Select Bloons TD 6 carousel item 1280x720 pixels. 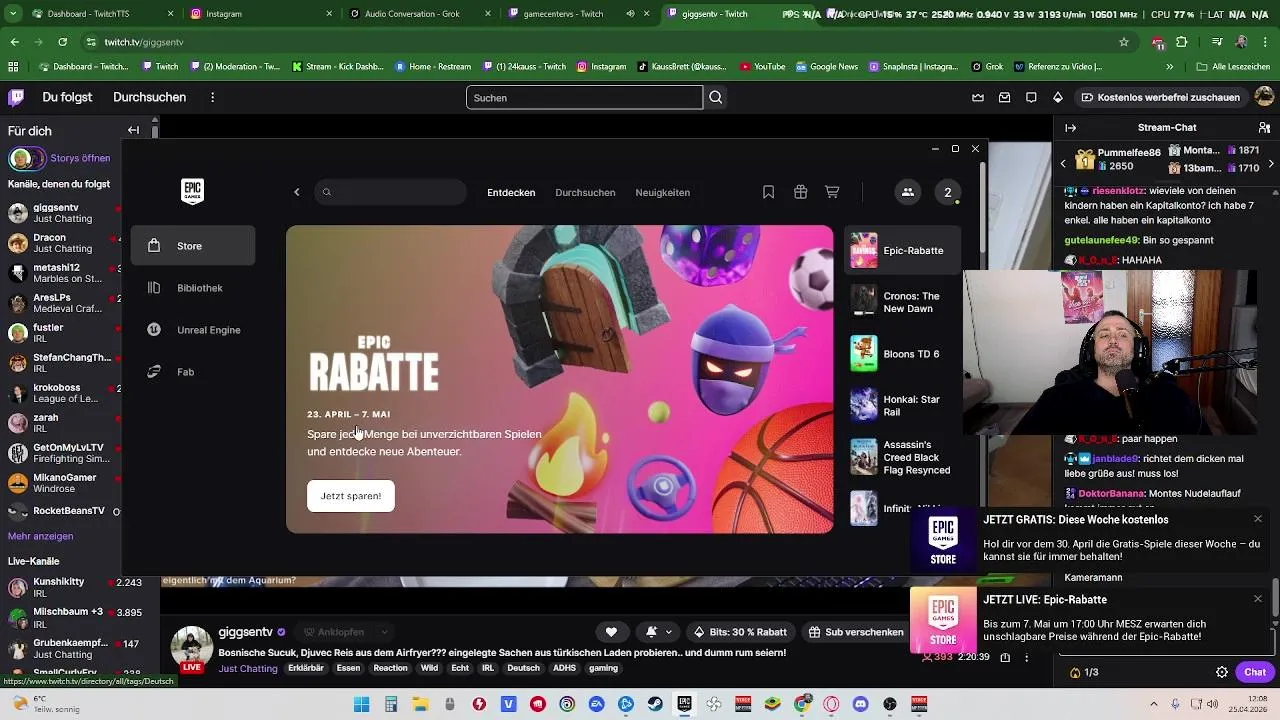pos(902,354)
